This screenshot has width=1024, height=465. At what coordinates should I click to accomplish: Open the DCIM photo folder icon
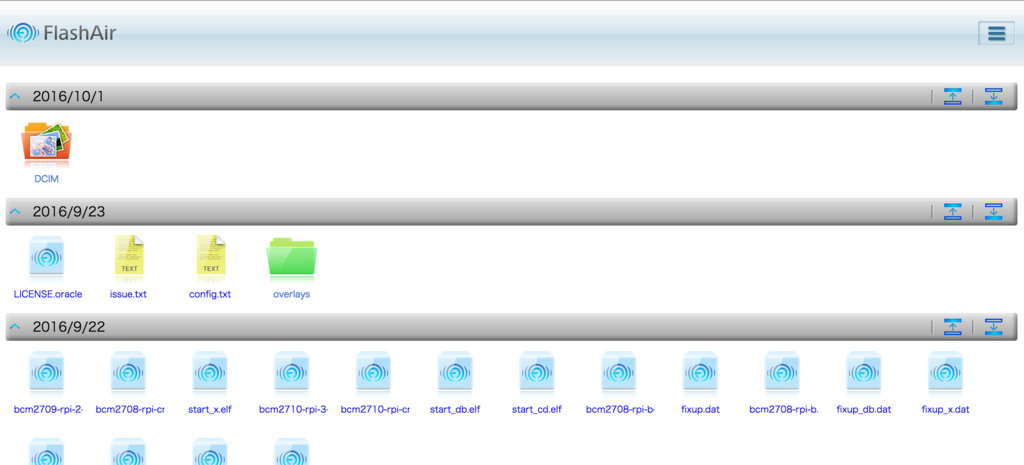pyautogui.click(x=46, y=142)
